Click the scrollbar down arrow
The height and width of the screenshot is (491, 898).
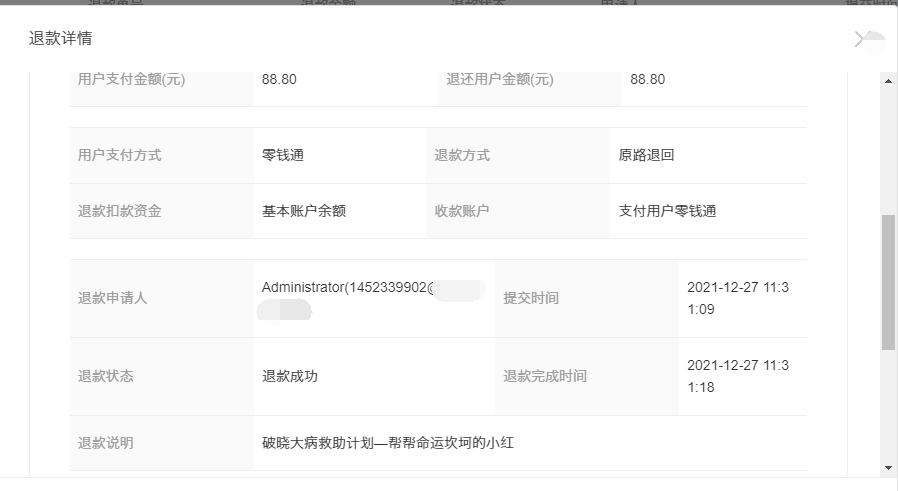coord(888,468)
